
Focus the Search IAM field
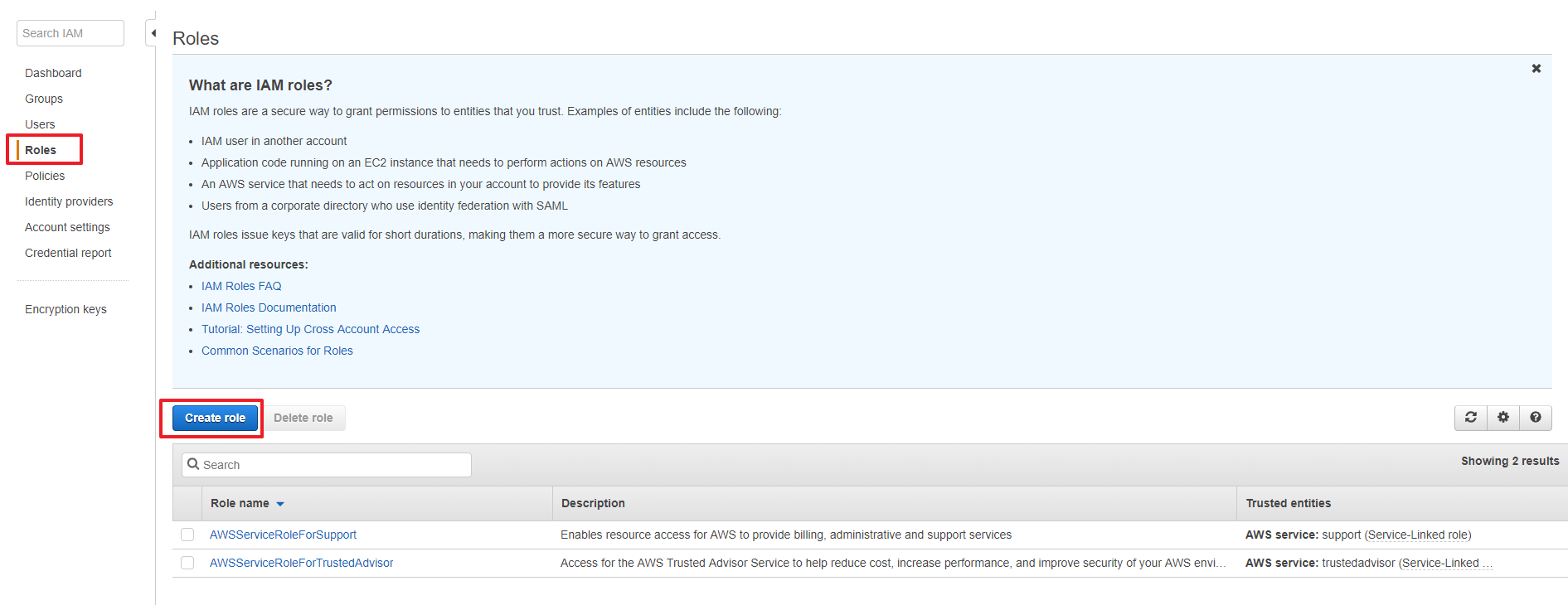tap(70, 33)
